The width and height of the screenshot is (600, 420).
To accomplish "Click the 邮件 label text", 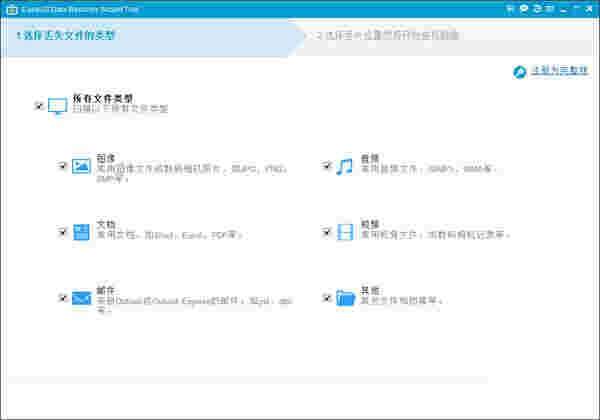I will (106, 290).
